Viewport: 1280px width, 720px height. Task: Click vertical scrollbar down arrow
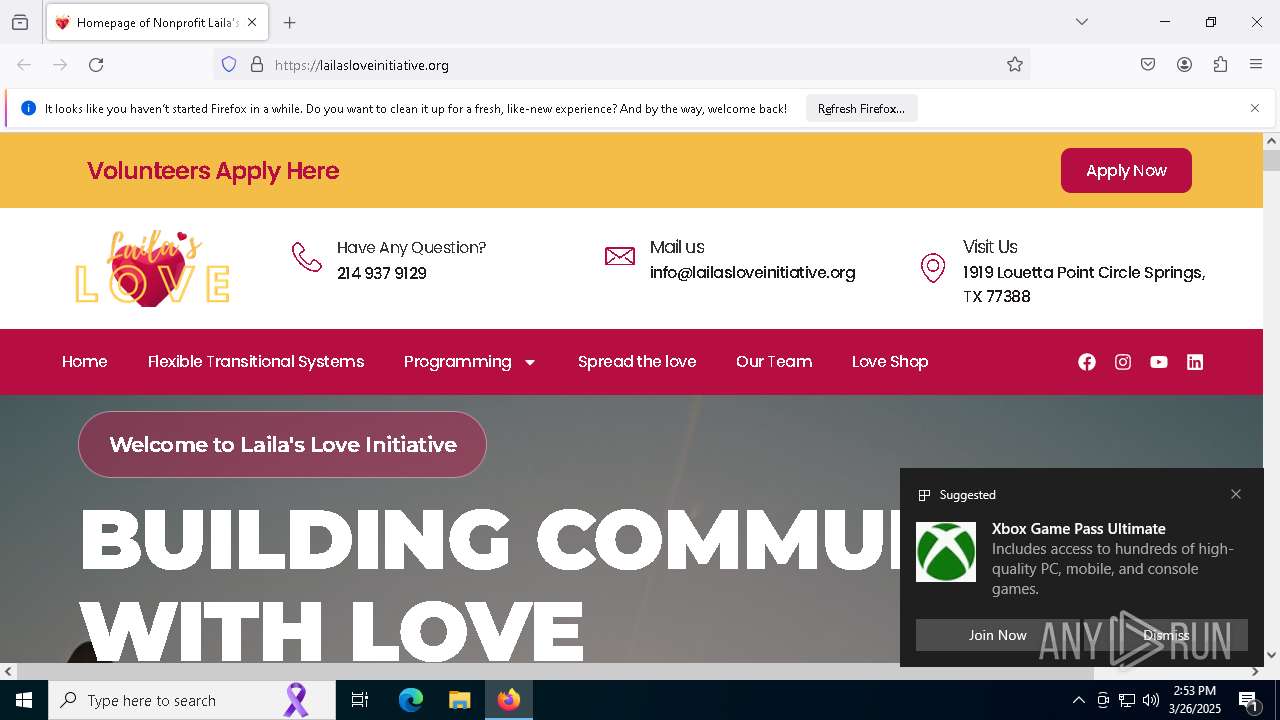pyautogui.click(x=1271, y=655)
